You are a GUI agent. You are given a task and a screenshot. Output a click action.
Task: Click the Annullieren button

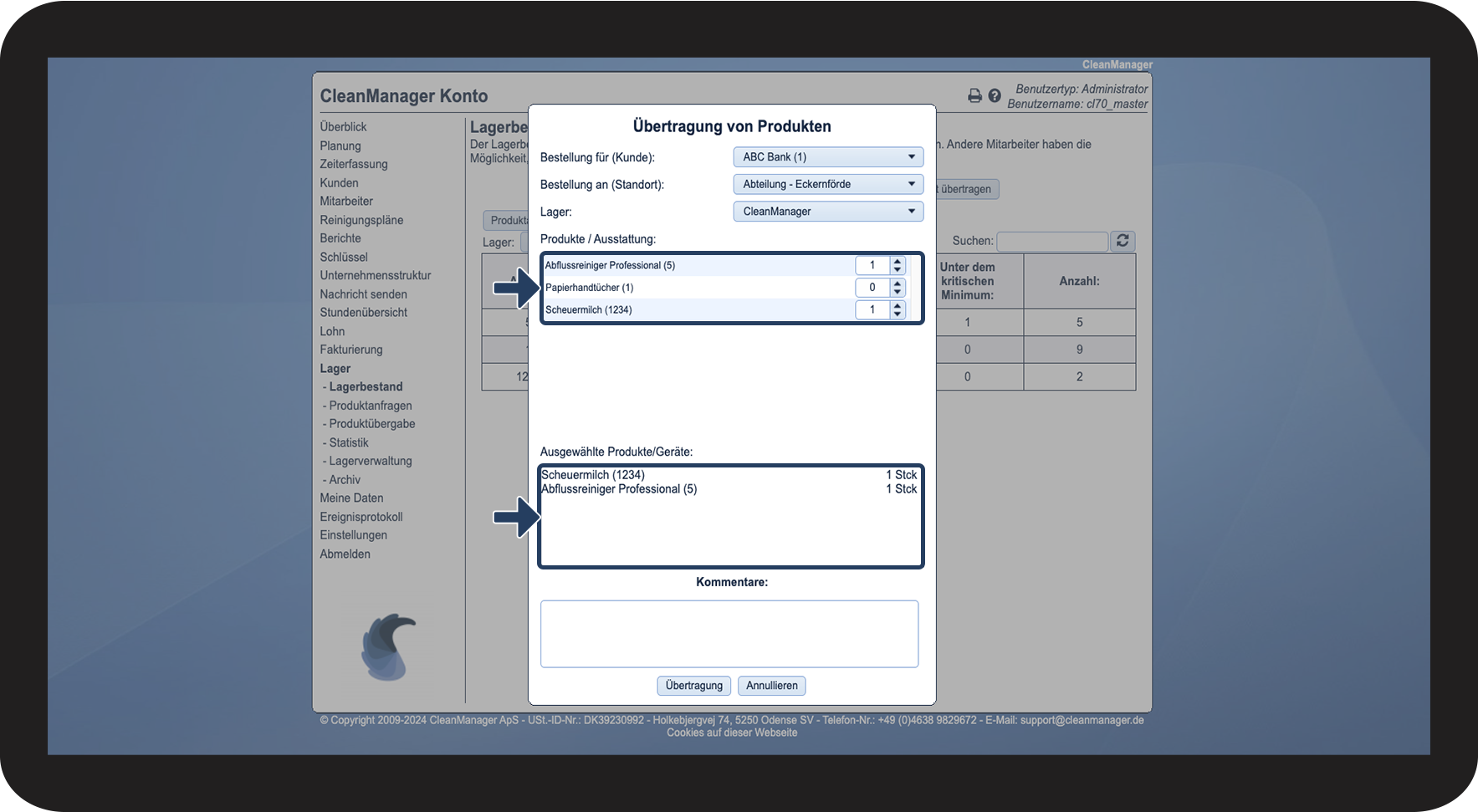[x=772, y=686]
